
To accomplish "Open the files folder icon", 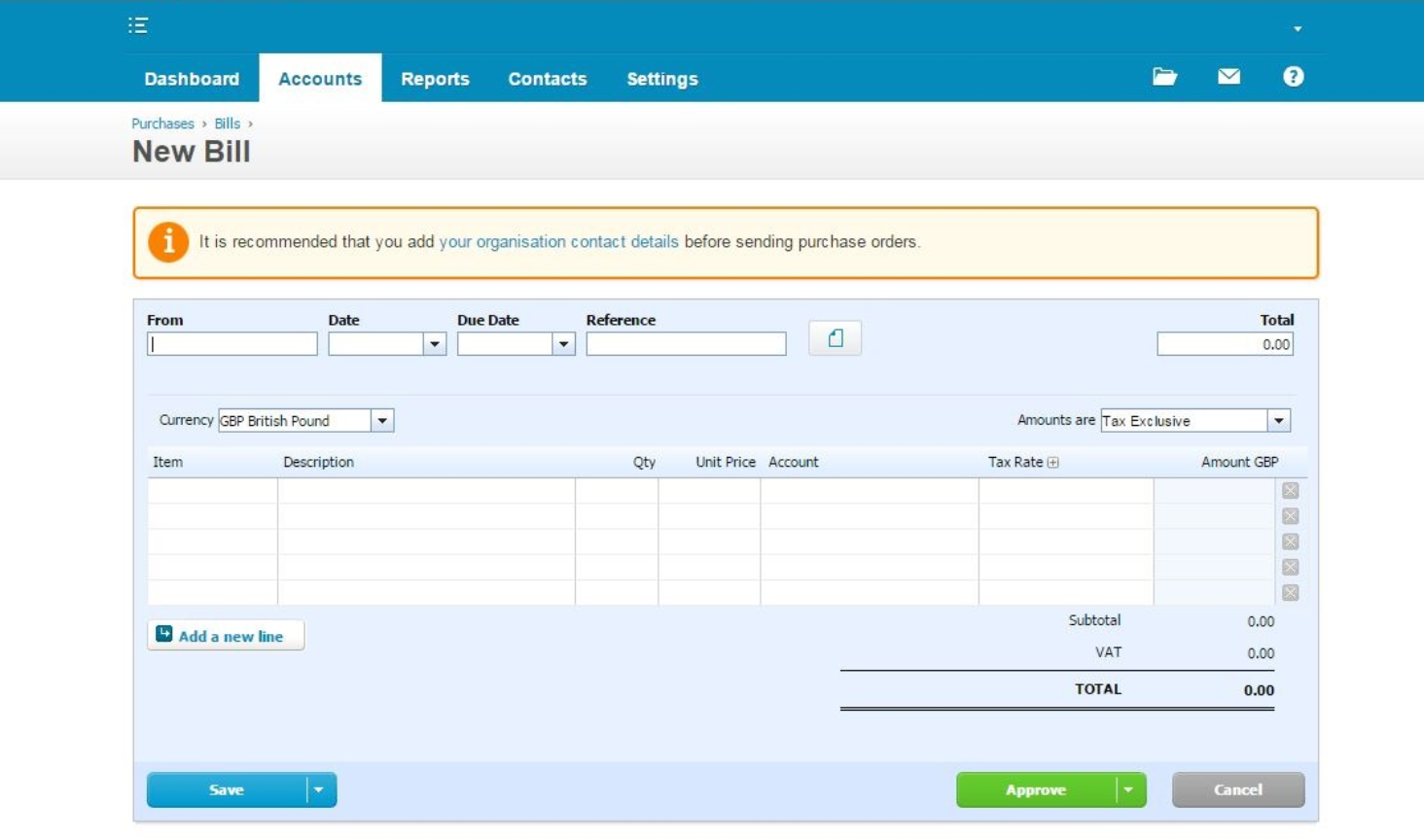I will point(1164,77).
